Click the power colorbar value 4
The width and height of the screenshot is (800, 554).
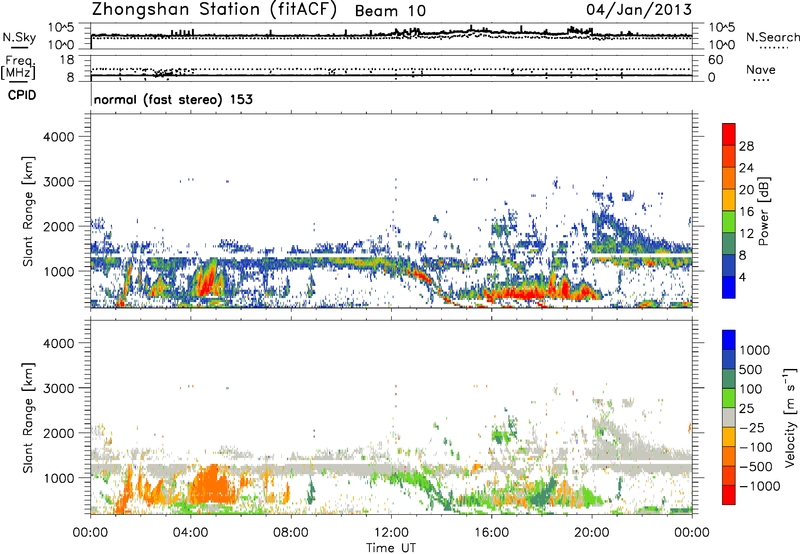pyautogui.click(x=743, y=277)
